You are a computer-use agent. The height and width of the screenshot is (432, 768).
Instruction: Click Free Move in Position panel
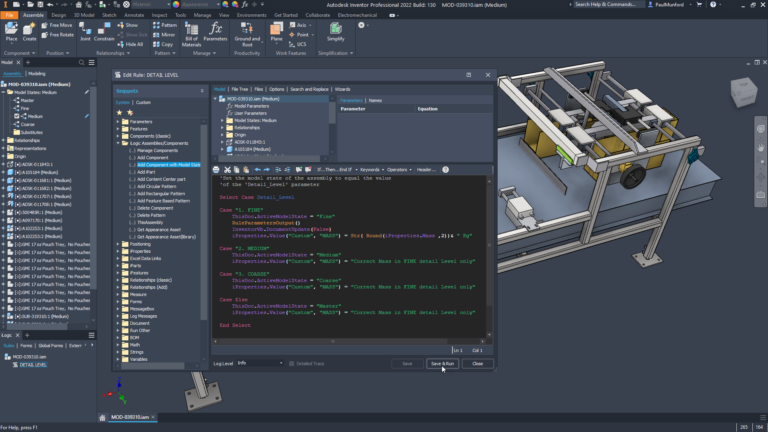[57, 25]
